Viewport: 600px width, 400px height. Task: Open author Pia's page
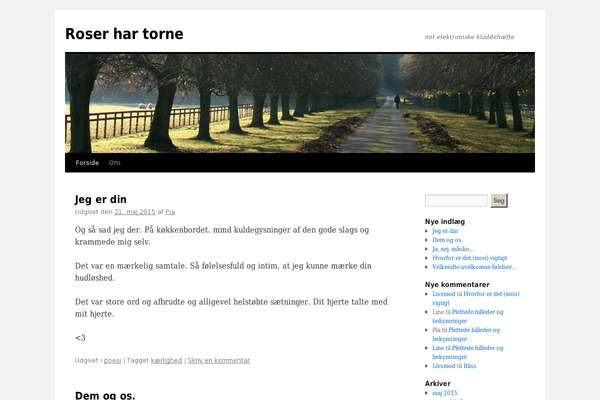click(170, 212)
